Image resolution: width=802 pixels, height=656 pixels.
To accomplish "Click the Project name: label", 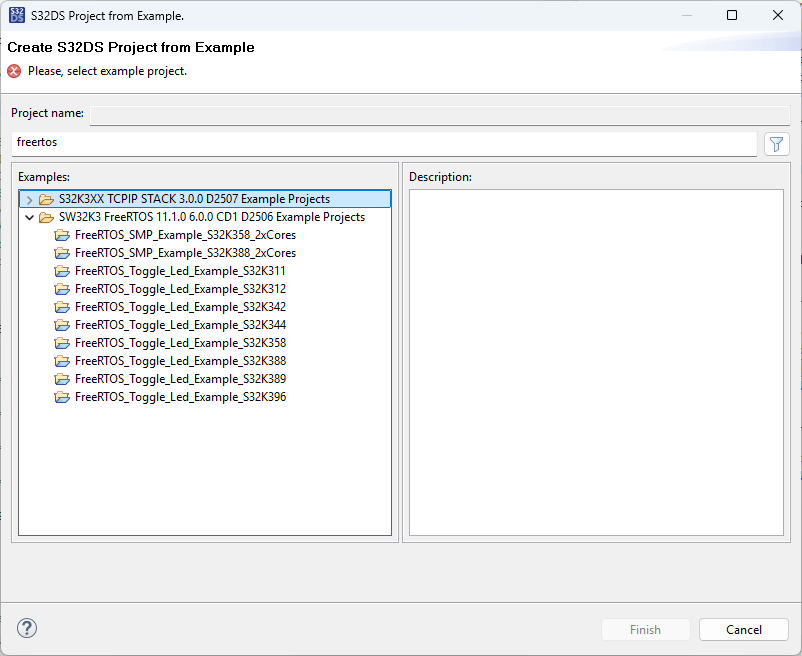I will click(x=48, y=113).
